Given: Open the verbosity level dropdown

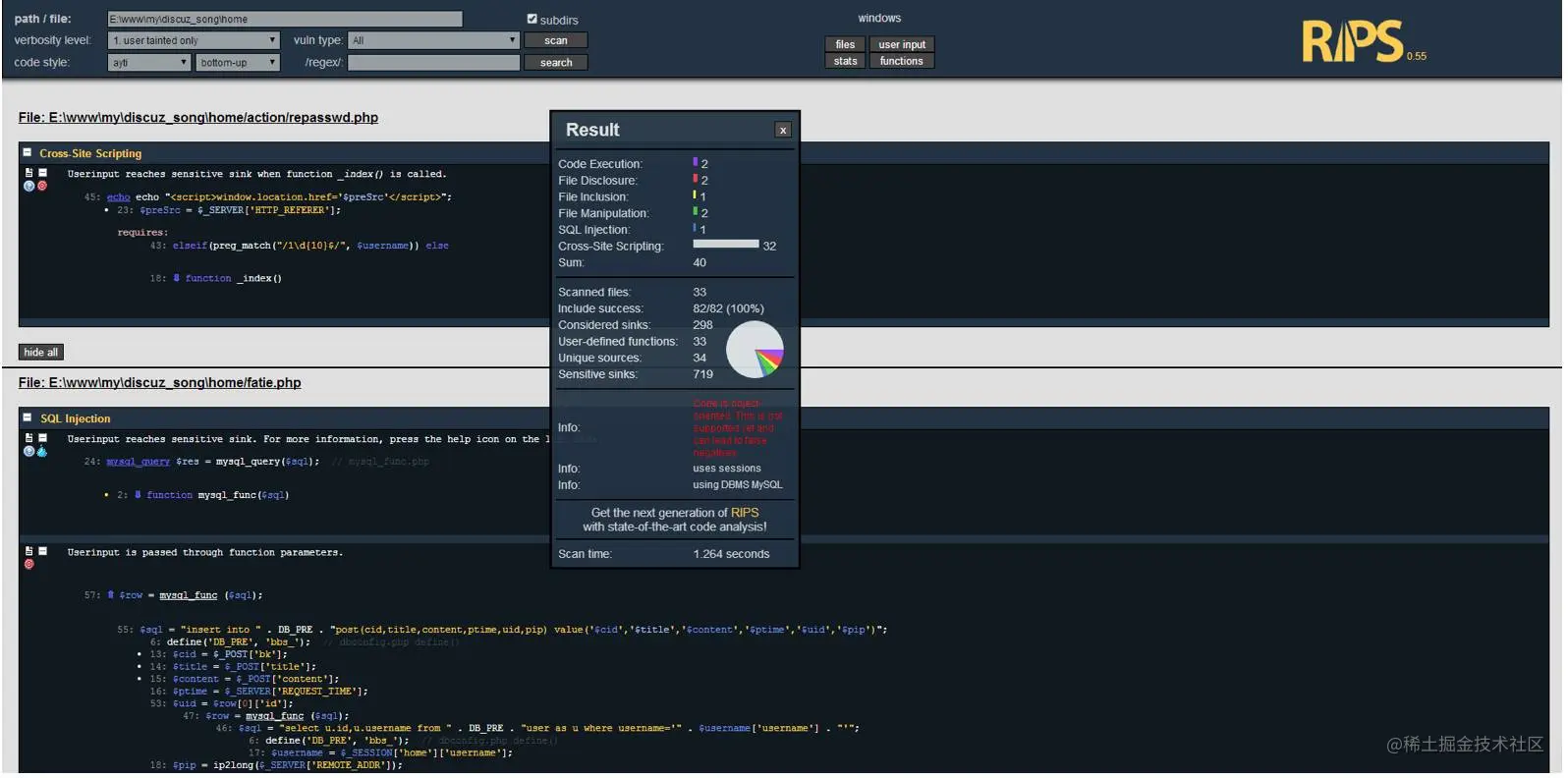Looking at the screenshot, I should [x=194, y=40].
